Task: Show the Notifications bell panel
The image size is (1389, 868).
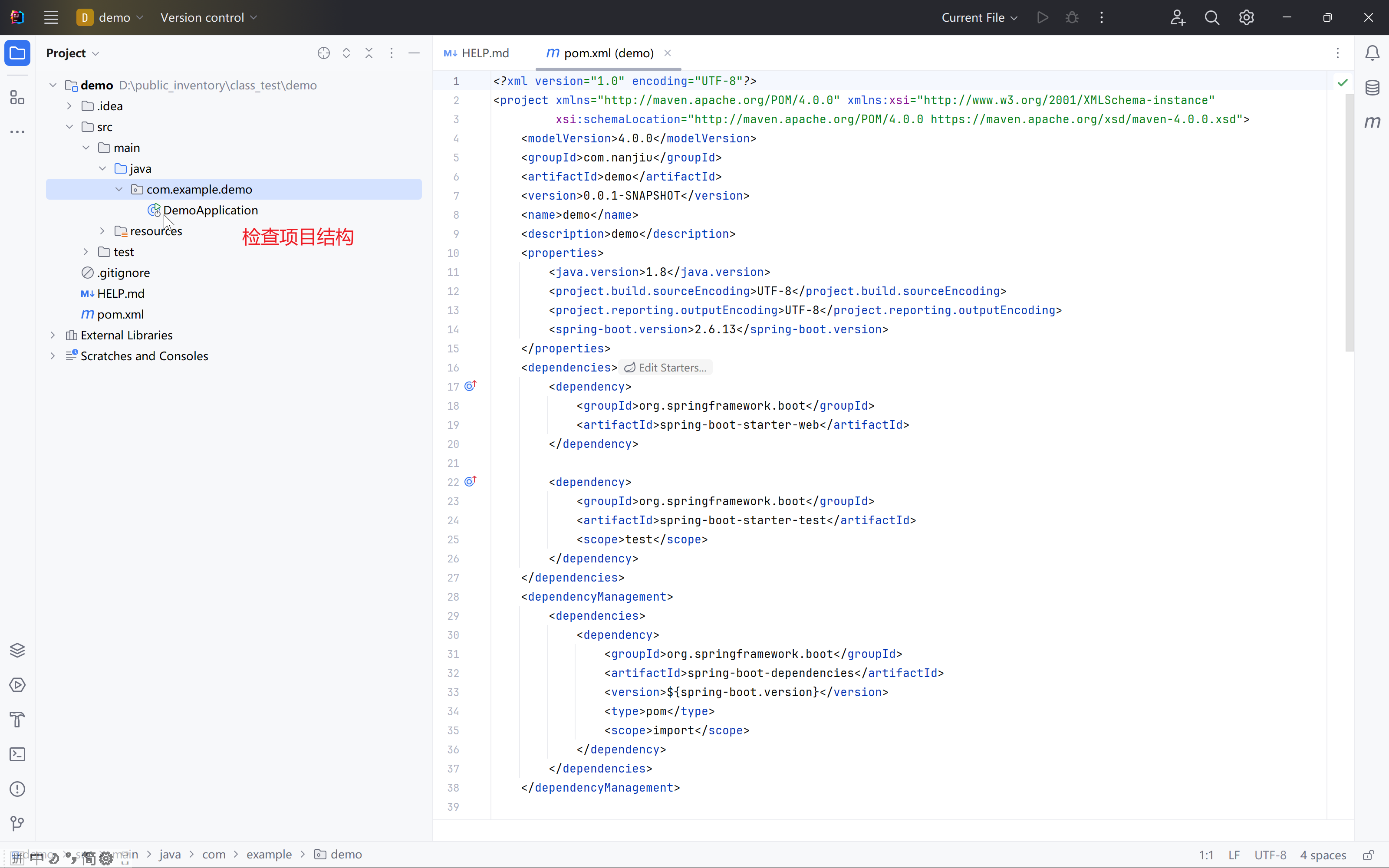Action: [1372, 53]
